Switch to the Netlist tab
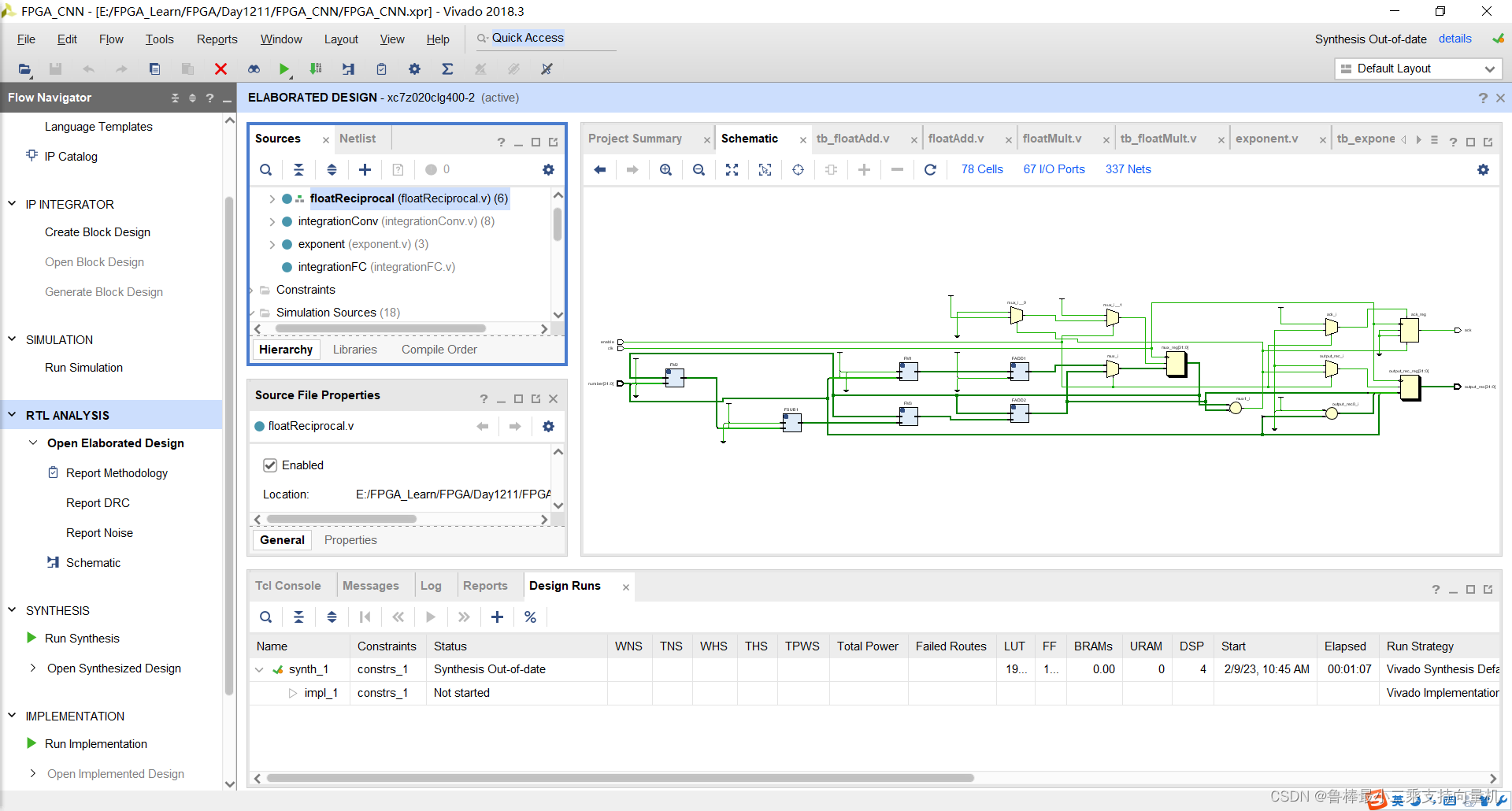 point(358,139)
